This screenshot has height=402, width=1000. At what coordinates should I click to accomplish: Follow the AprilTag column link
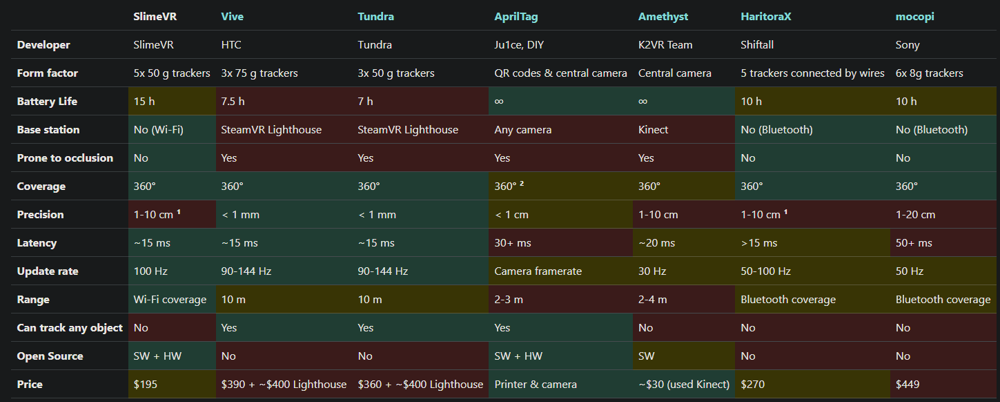tap(518, 17)
